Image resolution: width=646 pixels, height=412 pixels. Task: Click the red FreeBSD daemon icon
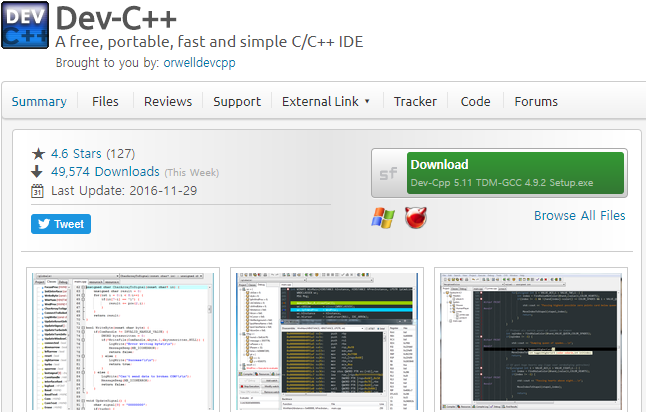416,218
